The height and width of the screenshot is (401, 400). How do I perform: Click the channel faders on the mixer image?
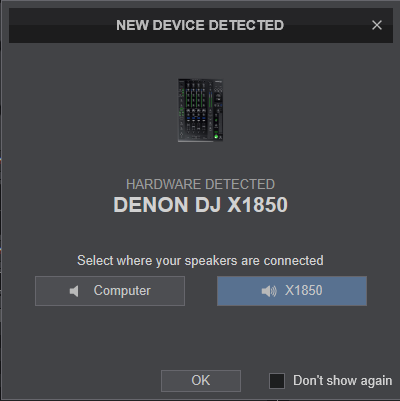tap(193, 128)
